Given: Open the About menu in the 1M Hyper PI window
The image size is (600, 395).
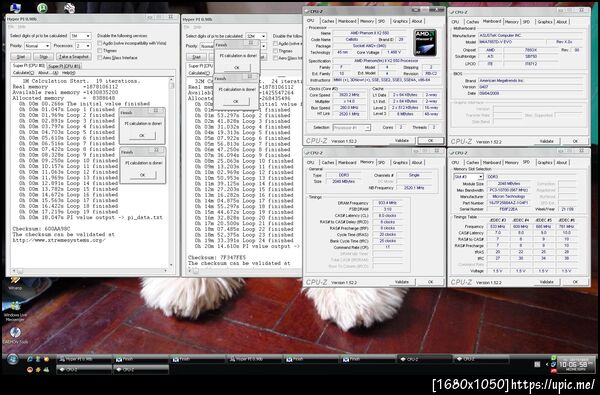Looking at the screenshot, I should [48, 73].
